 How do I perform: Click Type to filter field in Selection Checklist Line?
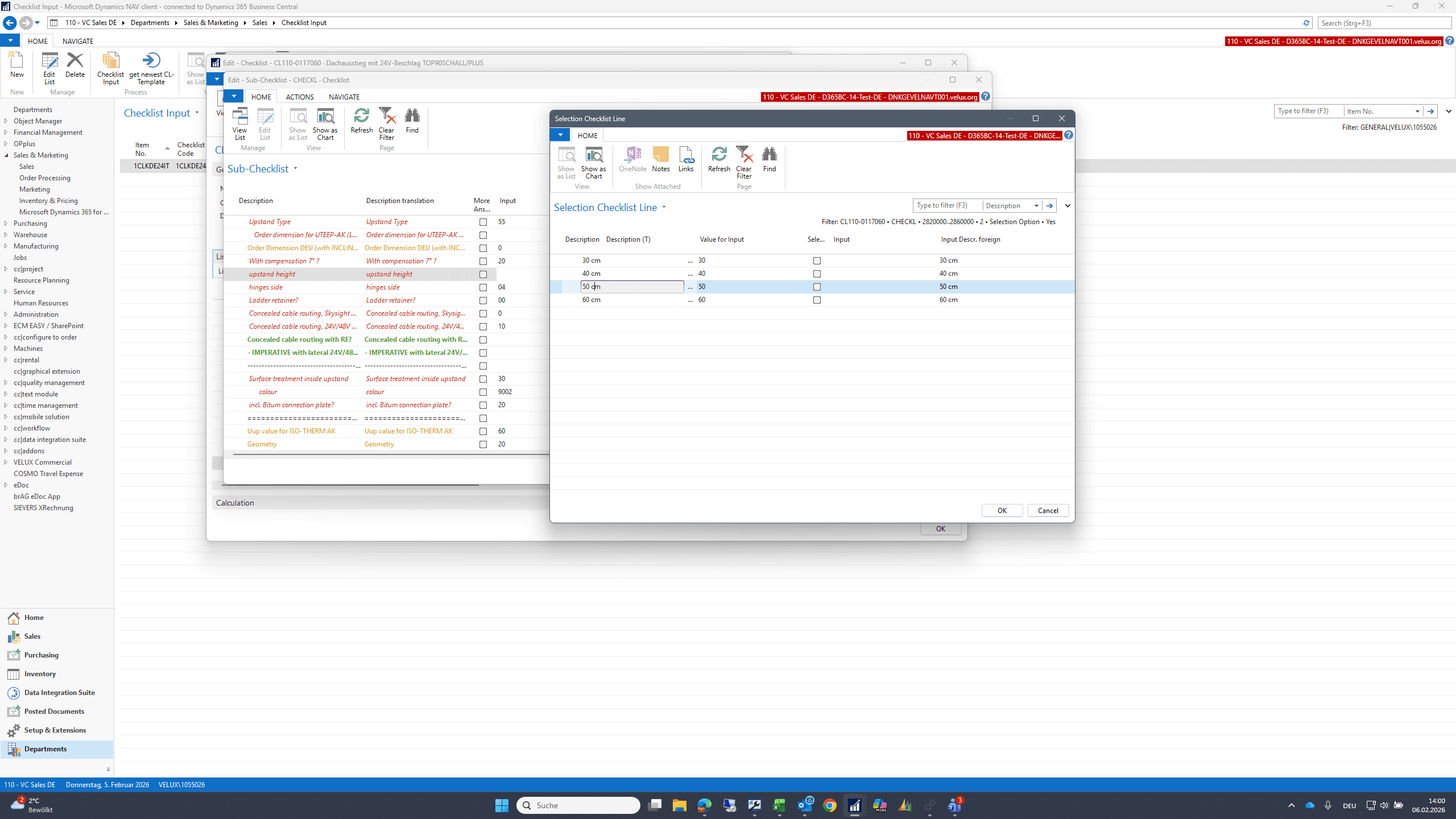(946, 205)
